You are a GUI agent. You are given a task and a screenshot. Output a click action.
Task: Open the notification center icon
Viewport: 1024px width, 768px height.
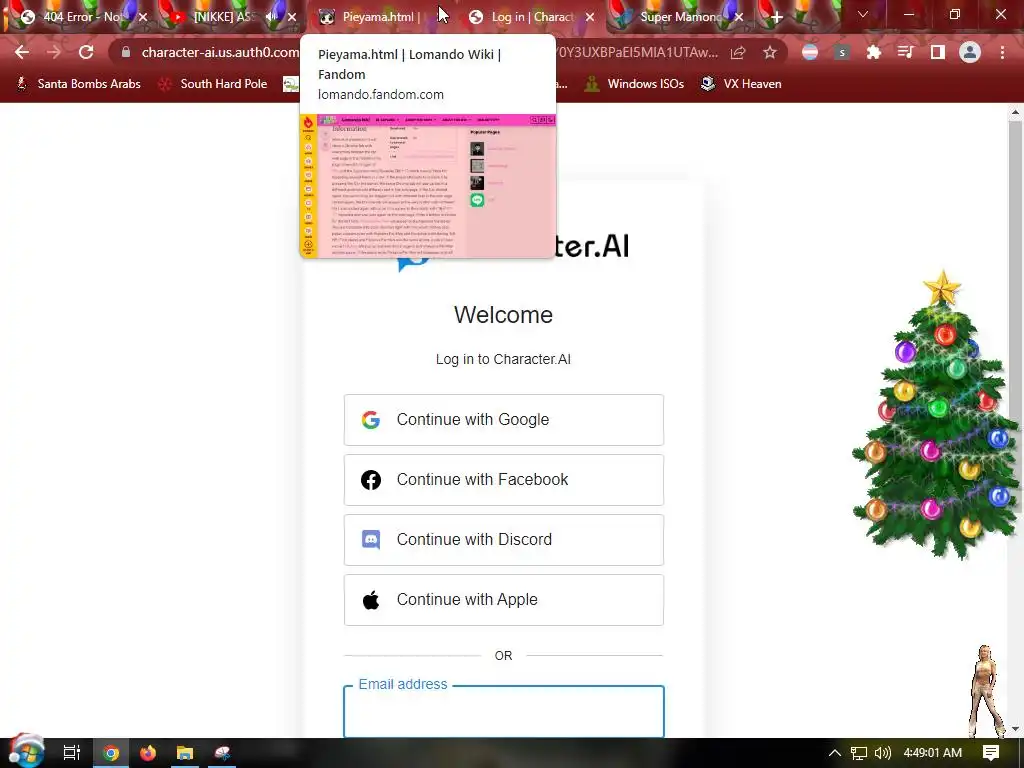pos(991,753)
